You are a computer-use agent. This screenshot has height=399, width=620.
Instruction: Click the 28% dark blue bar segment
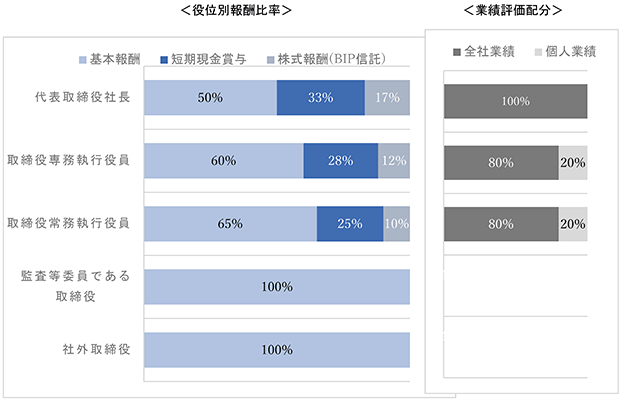click(x=340, y=161)
